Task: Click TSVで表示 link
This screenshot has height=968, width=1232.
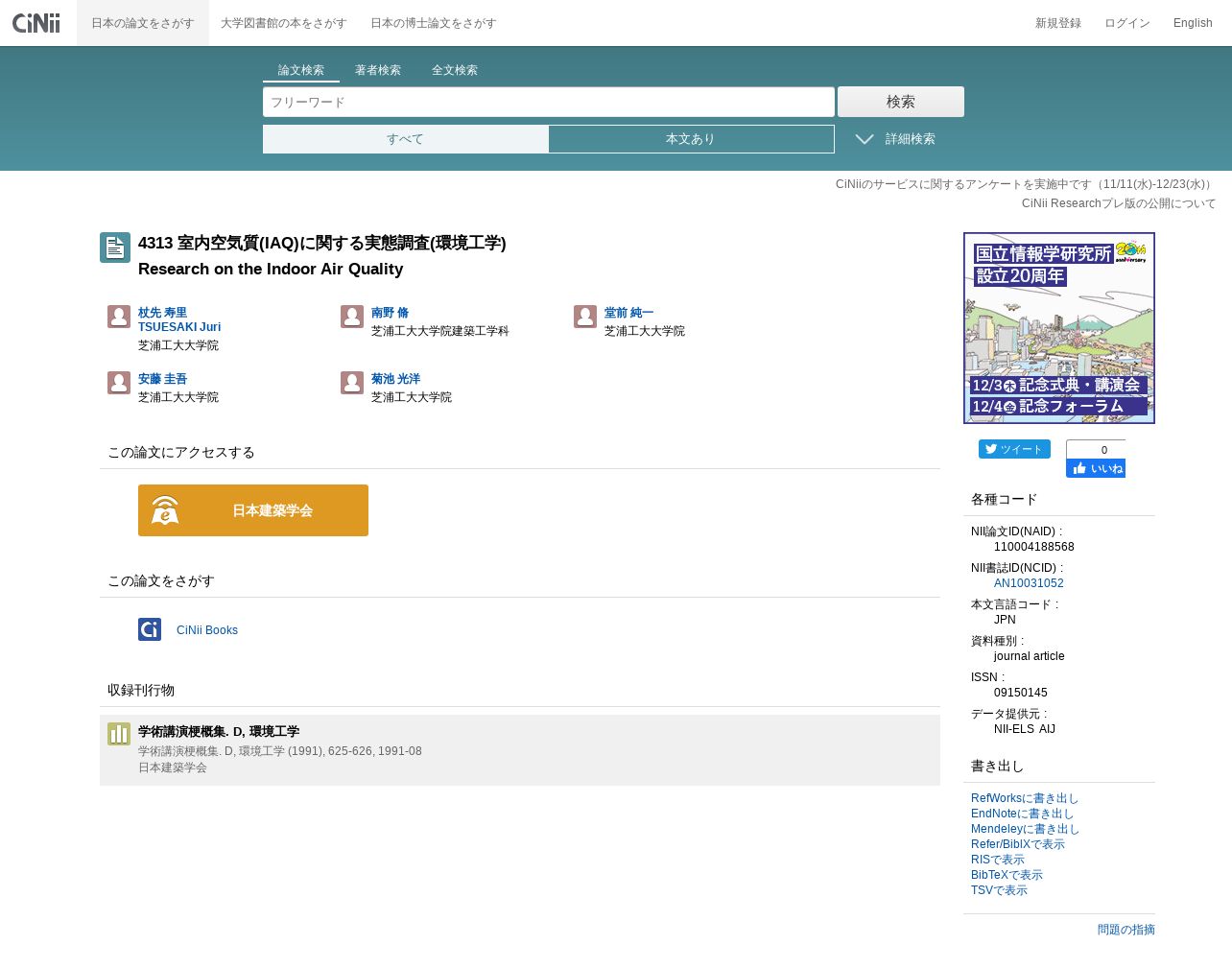Action: (999, 890)
